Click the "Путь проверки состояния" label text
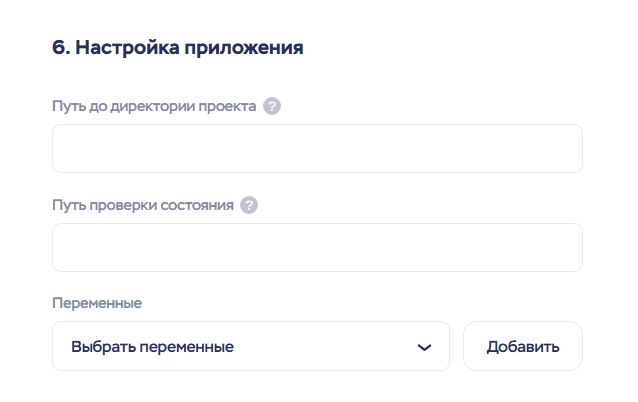This screenshot has height=402, width=638. (143, 205)
